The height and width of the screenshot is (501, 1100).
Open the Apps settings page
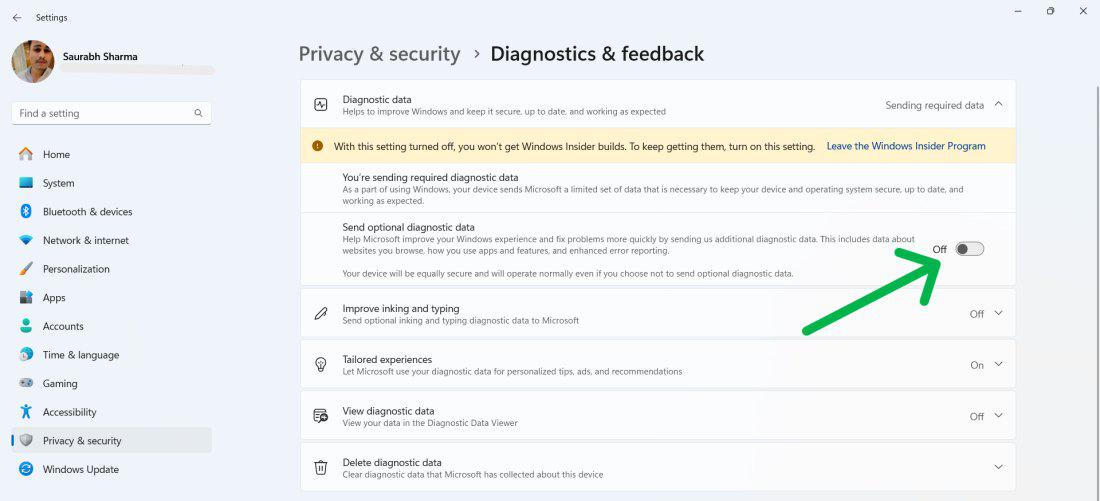(x=54, y=298)
